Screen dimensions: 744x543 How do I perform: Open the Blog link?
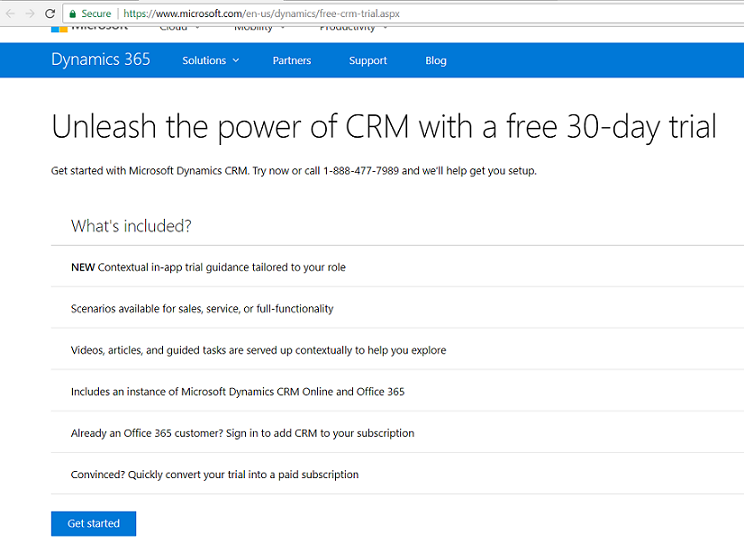pos(436,60)
